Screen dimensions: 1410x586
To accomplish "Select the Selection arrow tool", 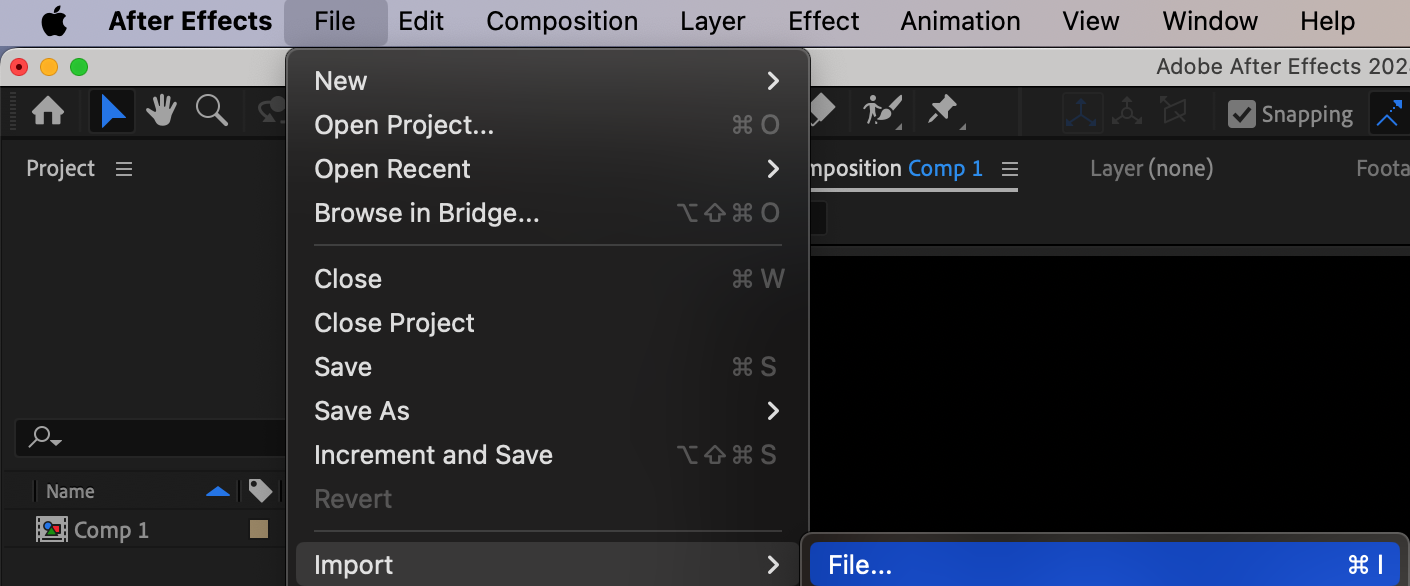I will 112,112.
